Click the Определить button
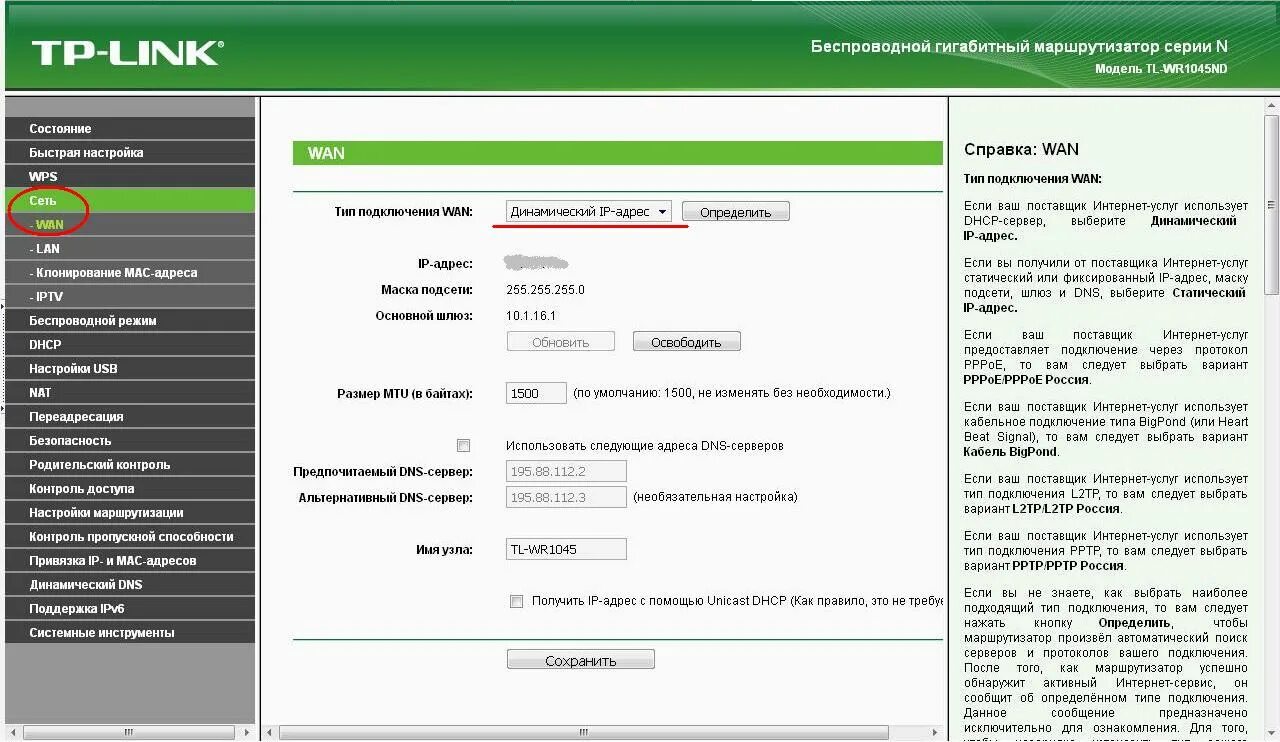The width and height of the screenshot is (1280, 742). click(736, 212)
